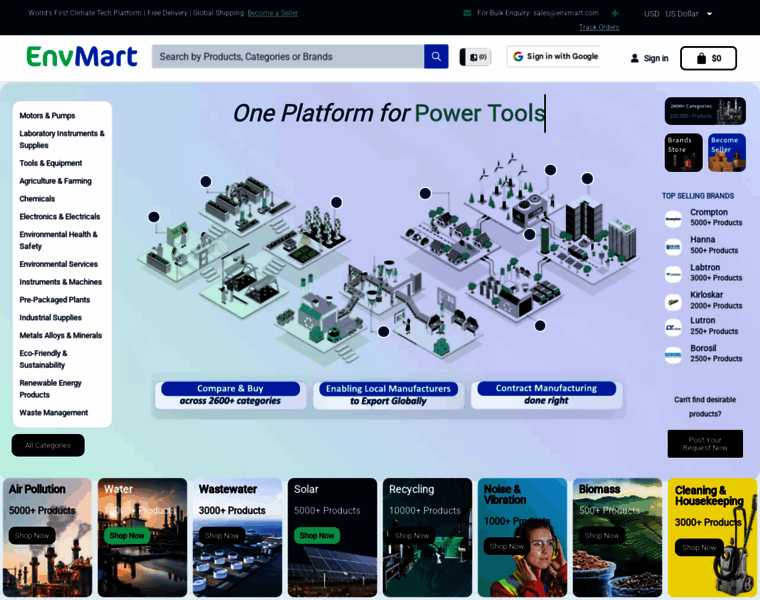This screenshot has height=600, width=760.
Task: Click the blue search magnifier button
Action: (x=436, y=57)
